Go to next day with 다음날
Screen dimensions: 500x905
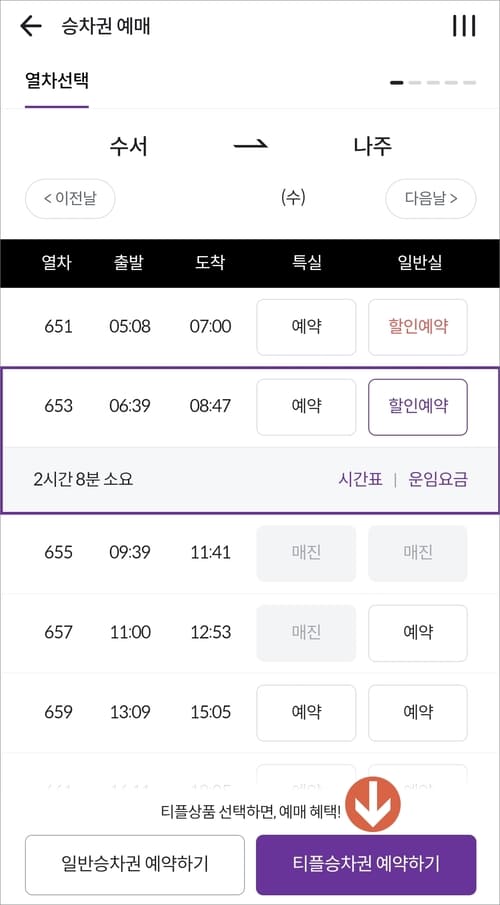[431, 199]
